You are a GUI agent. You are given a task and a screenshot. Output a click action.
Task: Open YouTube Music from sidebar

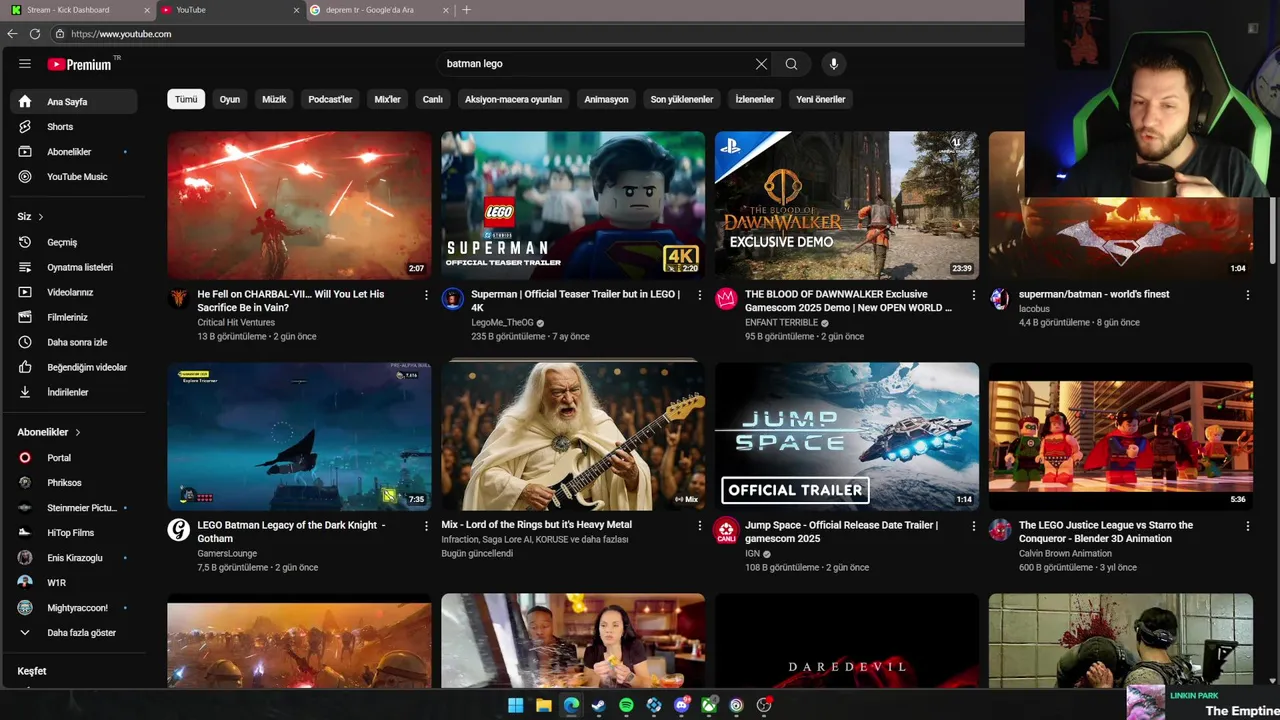point(74,177)
